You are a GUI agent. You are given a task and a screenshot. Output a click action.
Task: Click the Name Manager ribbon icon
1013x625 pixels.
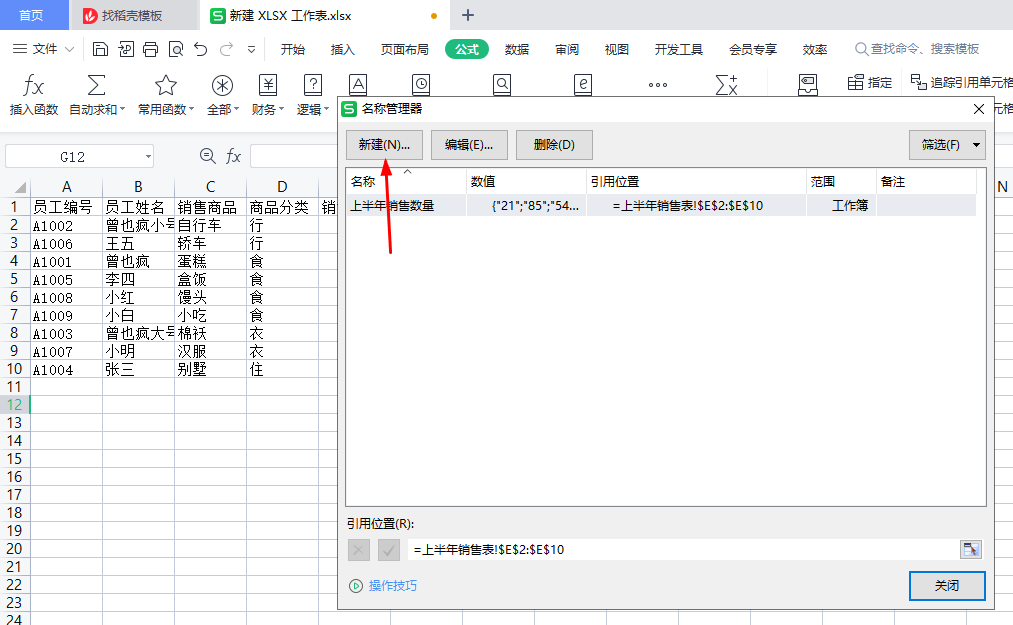point(808,85)
